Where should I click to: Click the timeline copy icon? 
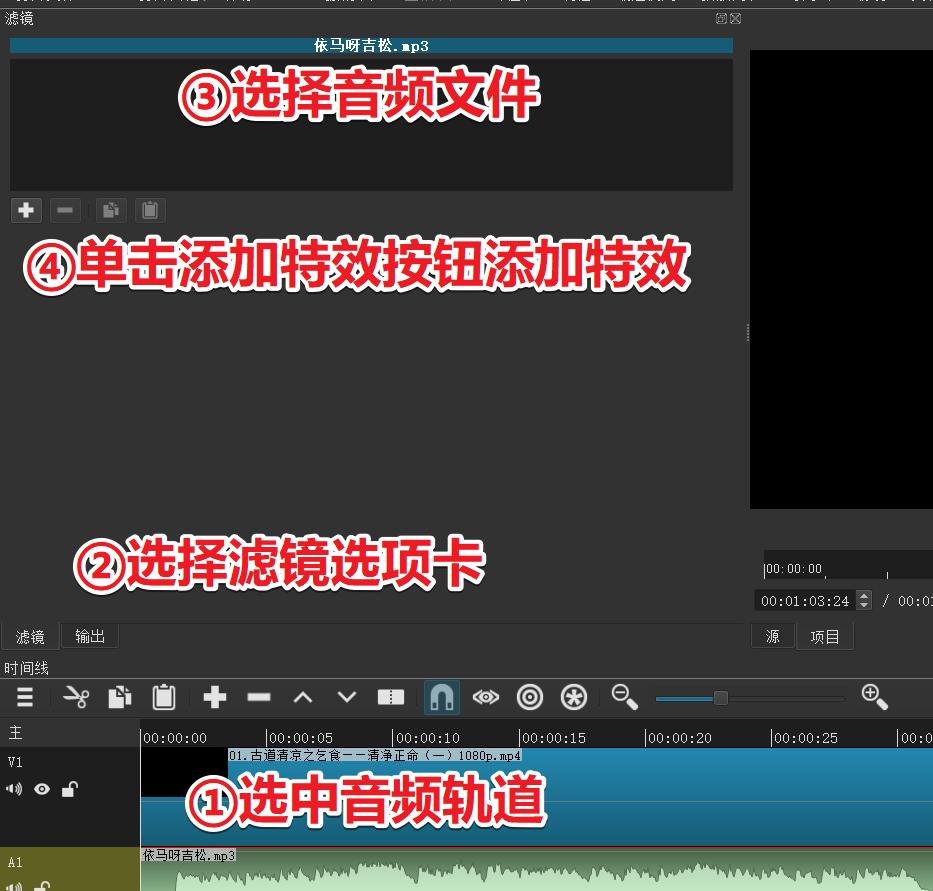[x=119, y=697]
